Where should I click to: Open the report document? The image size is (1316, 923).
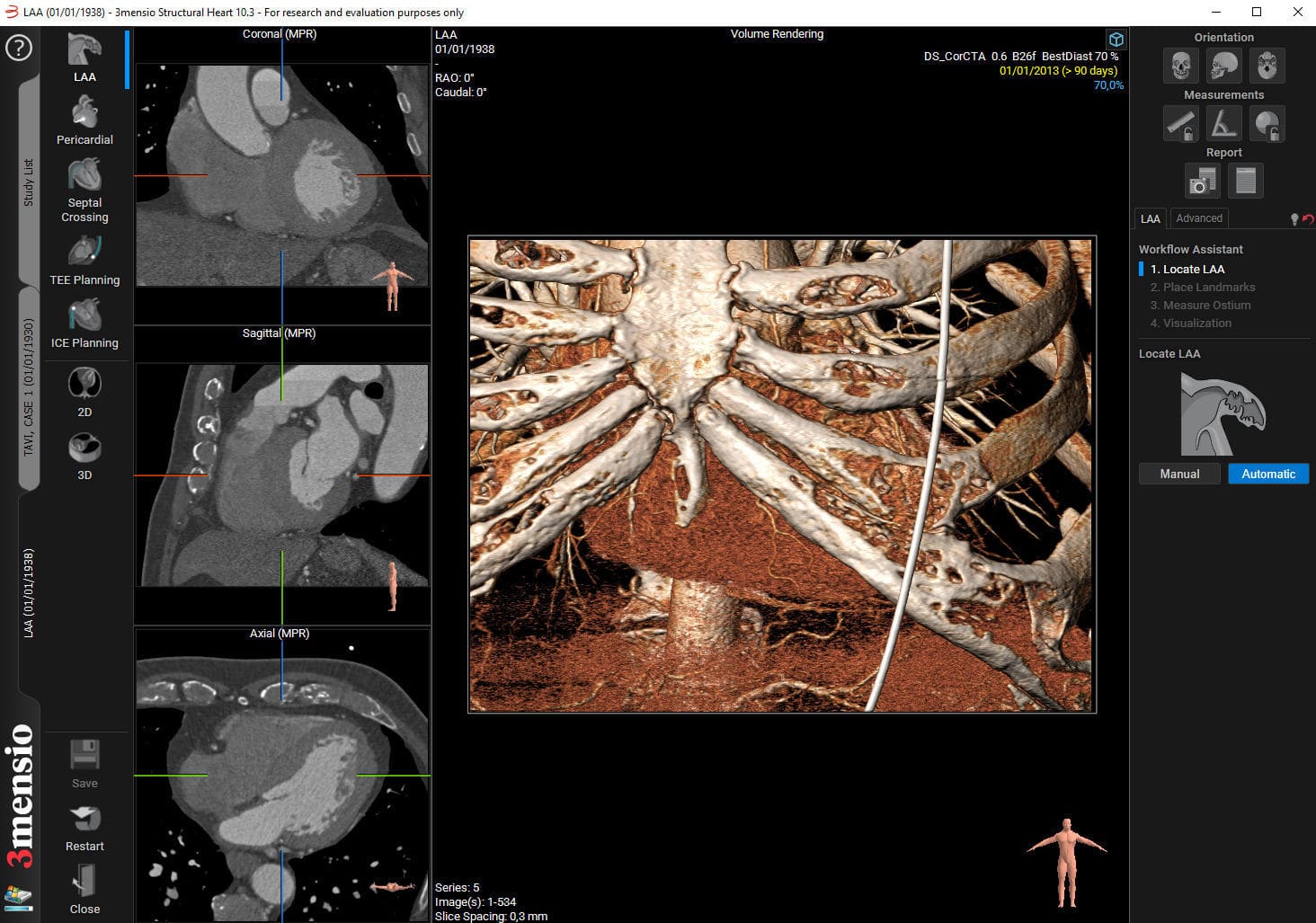pos(1245,180)
